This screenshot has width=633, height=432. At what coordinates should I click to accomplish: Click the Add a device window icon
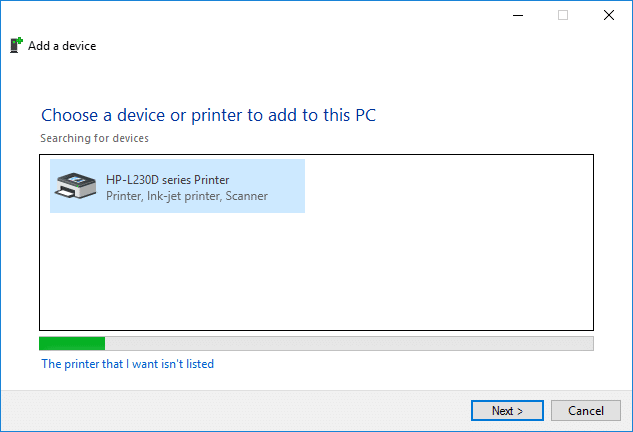tap(16, 45)
